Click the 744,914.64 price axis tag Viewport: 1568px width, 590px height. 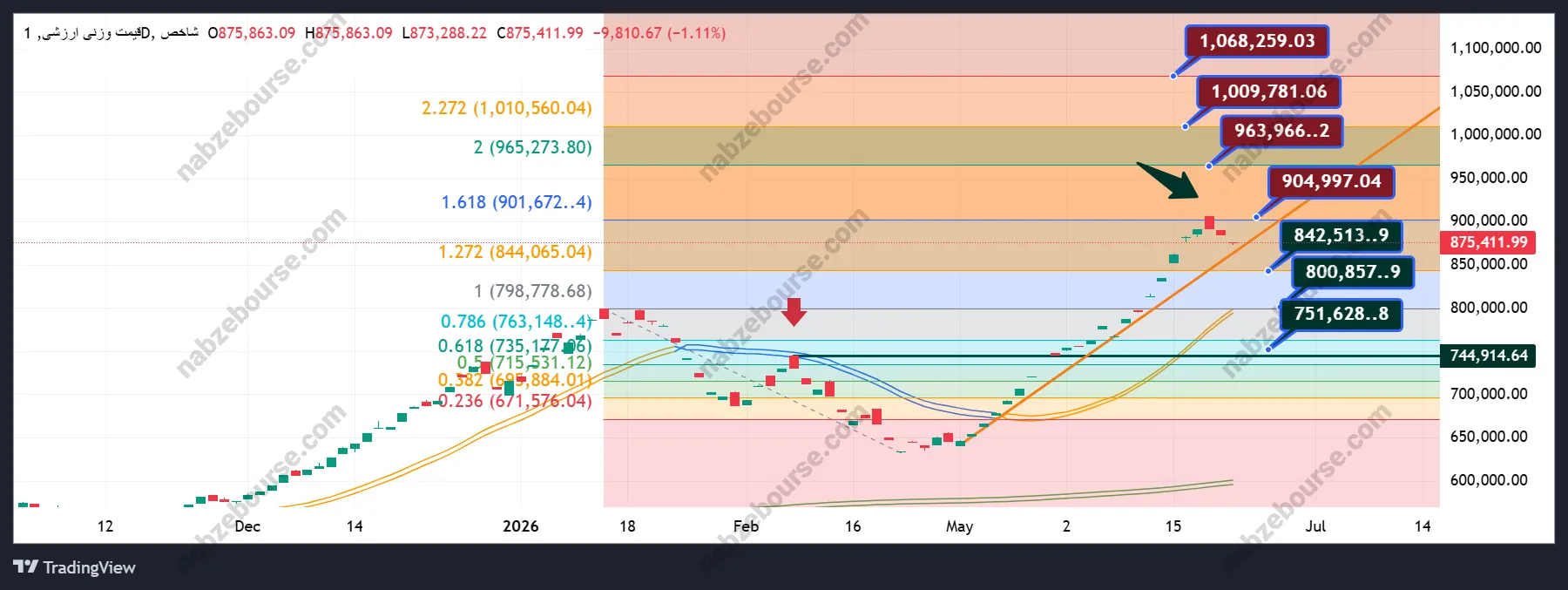[x=1488, y=356]
